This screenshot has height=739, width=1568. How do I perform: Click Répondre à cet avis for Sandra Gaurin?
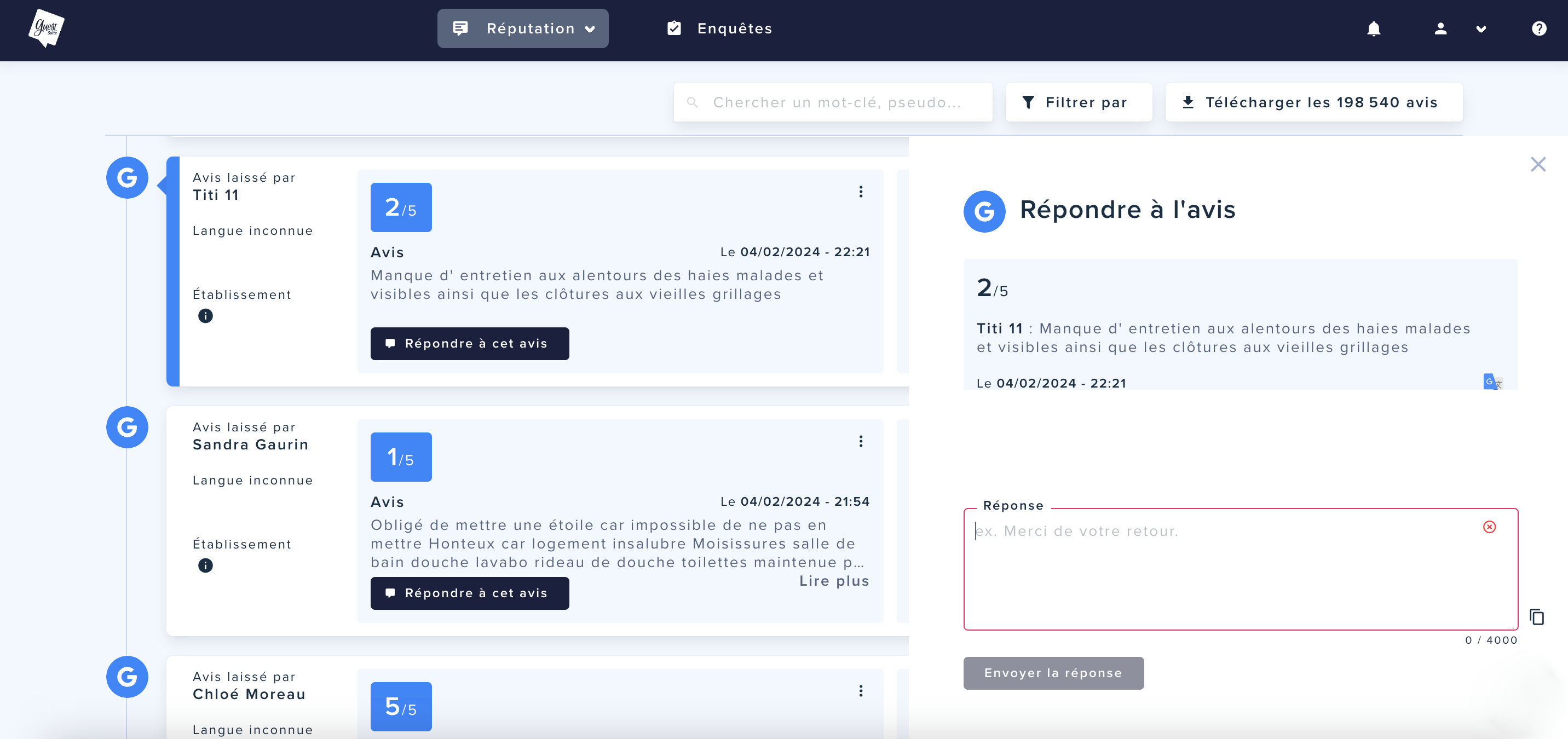click(469, 593)
